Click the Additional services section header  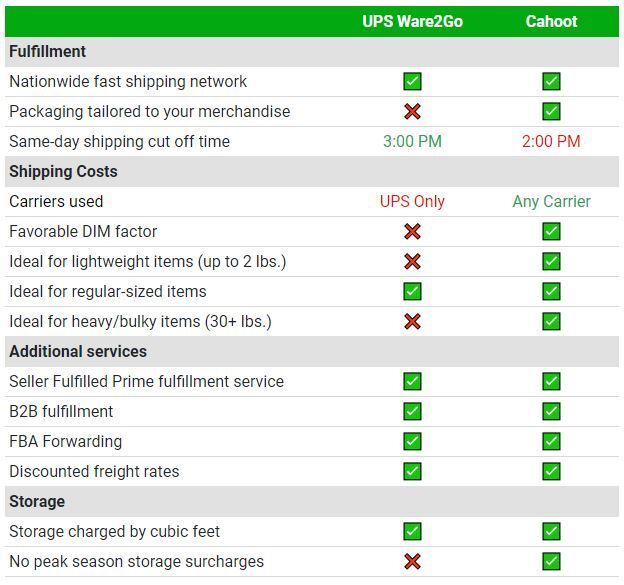(78, 351)
